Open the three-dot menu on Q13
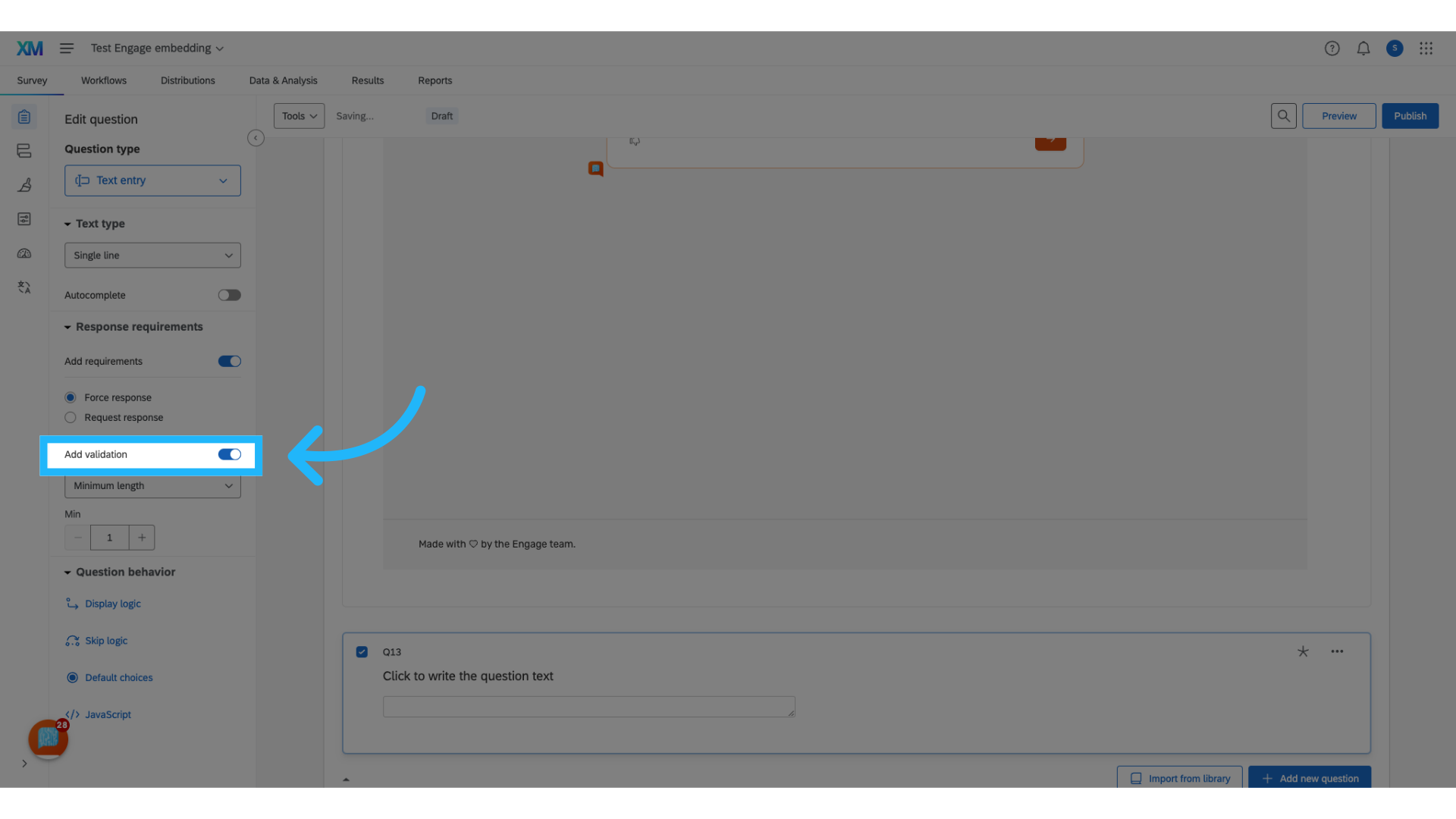The image size is (1456, 819). tap(1337, 651)
